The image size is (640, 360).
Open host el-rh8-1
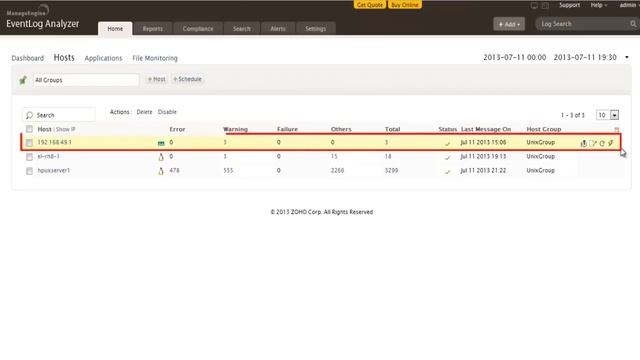pyautogui.click(x=49, y=156)
